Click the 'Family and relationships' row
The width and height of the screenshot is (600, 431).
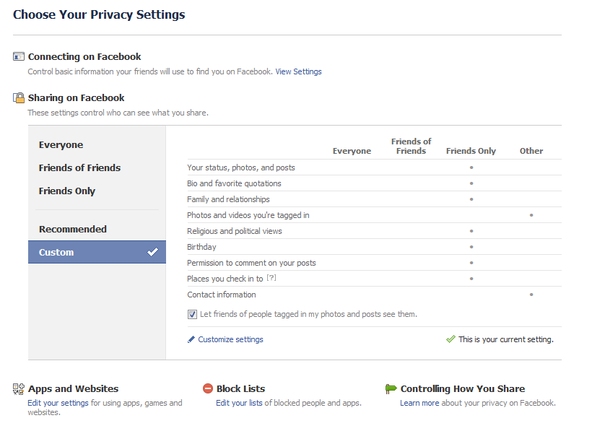tap(374, 199)
